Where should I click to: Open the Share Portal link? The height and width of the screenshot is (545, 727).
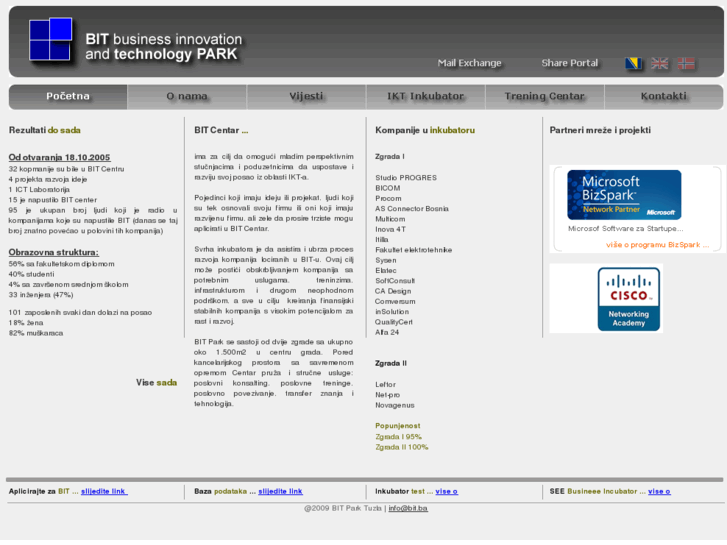click(x=569, y=63)
